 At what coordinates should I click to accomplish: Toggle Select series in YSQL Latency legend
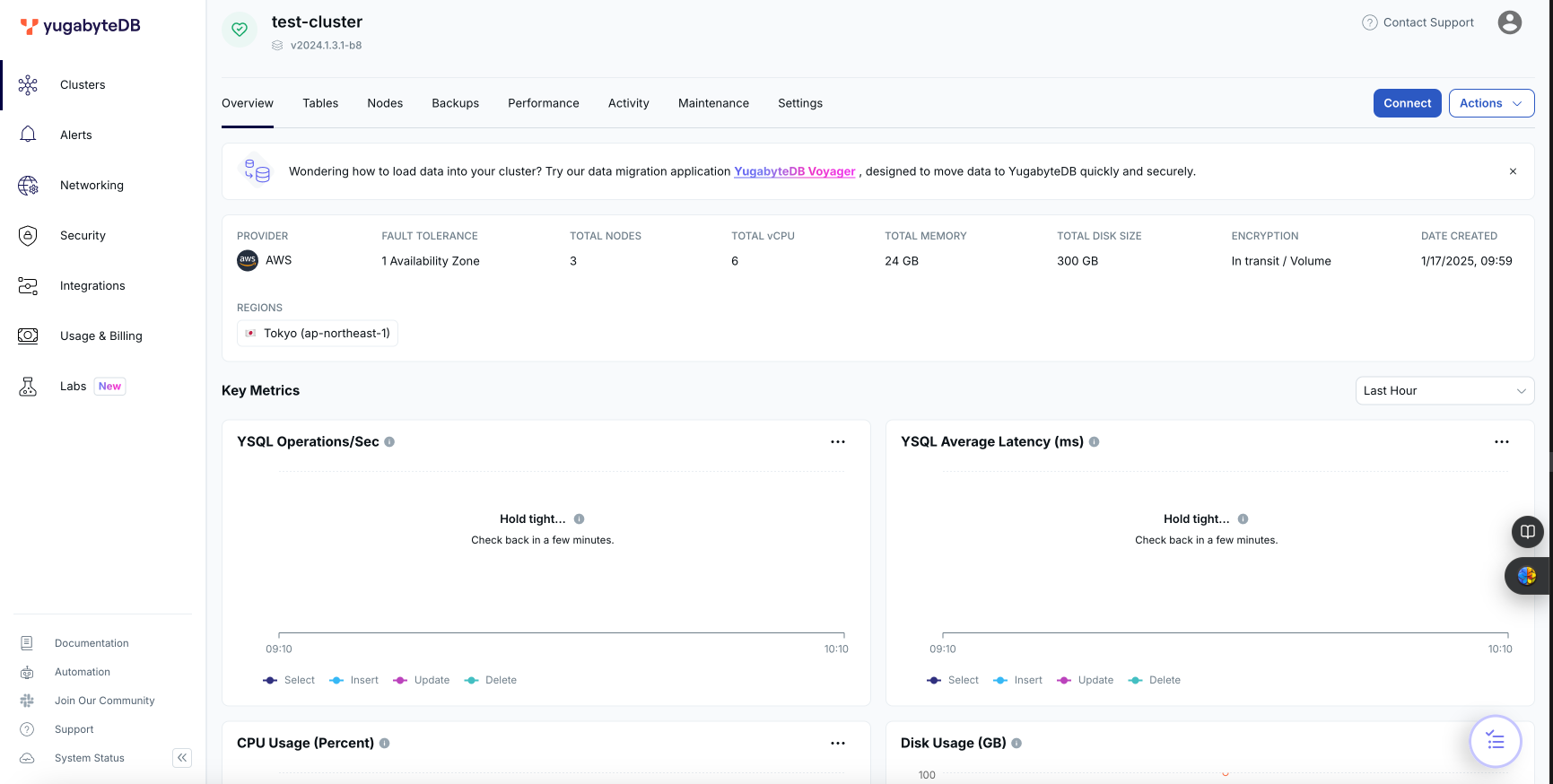tap(953, 680)
